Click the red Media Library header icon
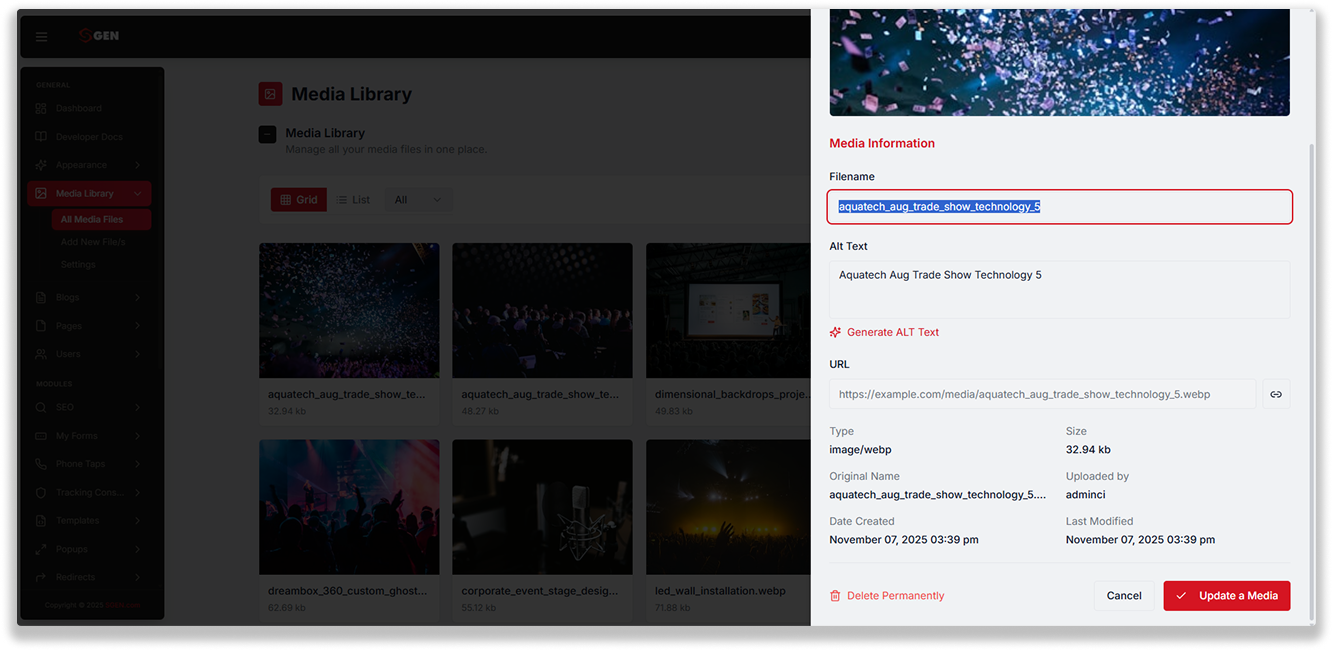 pyautogui.click(x=270, y=94)
